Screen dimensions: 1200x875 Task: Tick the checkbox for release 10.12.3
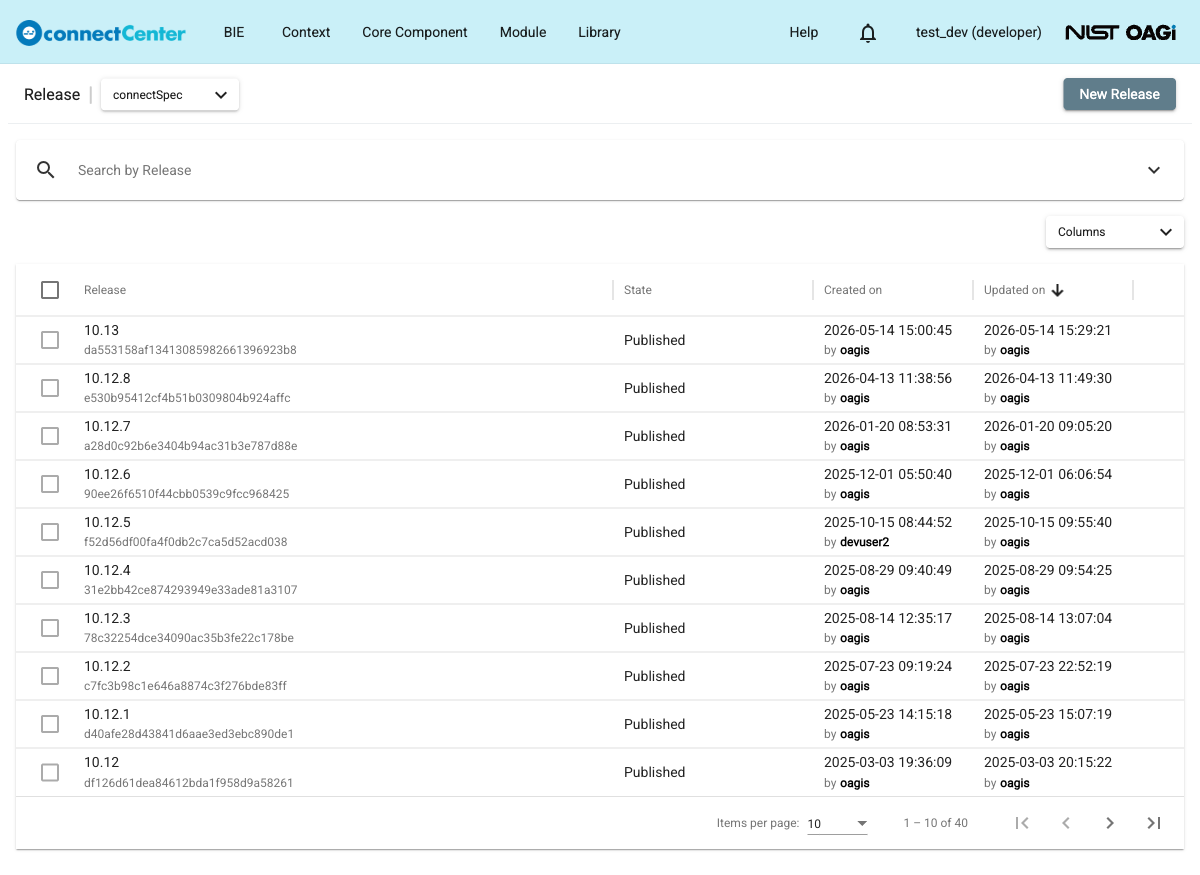50,628
